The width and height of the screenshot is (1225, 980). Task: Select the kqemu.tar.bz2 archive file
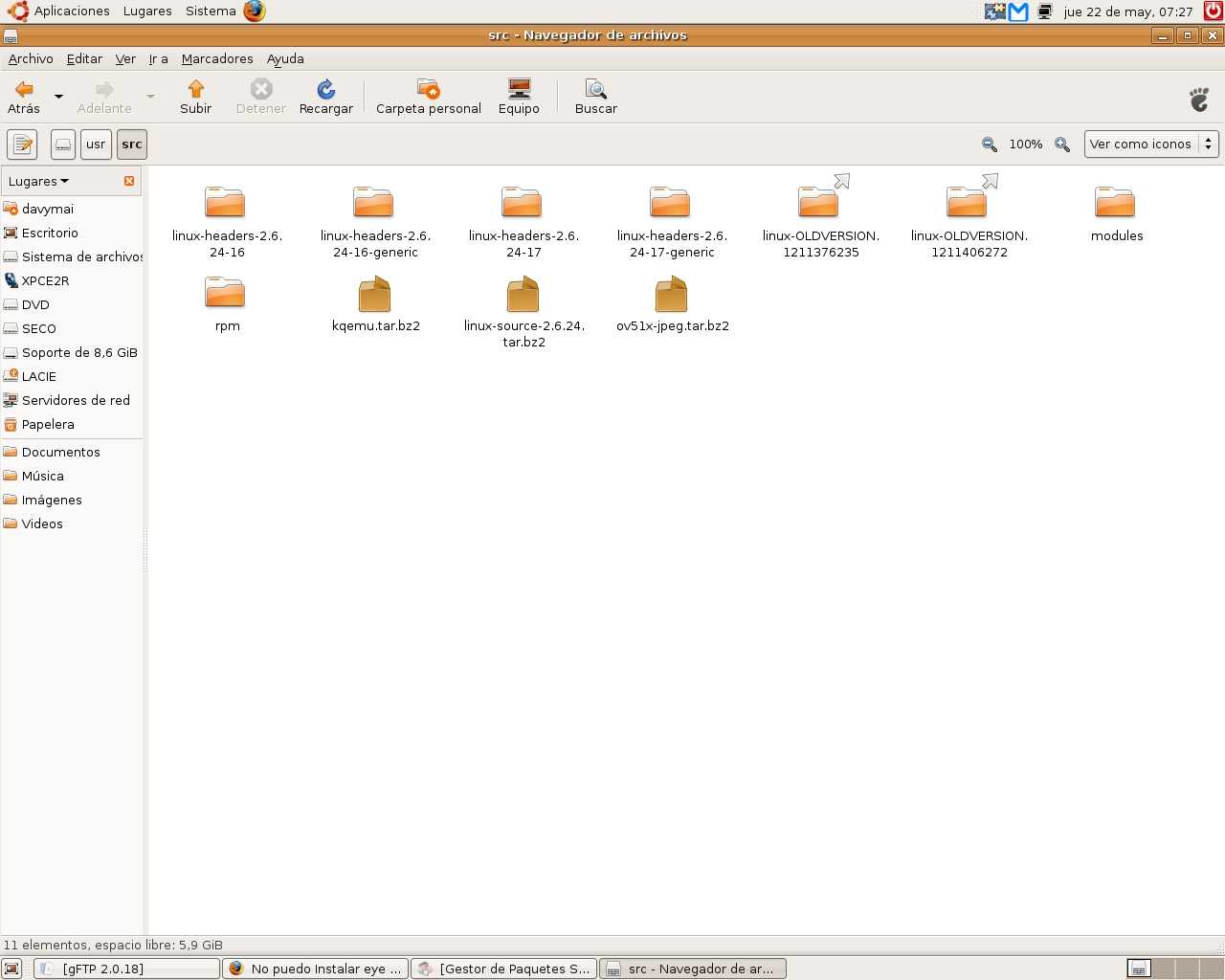tap(375, 296)
